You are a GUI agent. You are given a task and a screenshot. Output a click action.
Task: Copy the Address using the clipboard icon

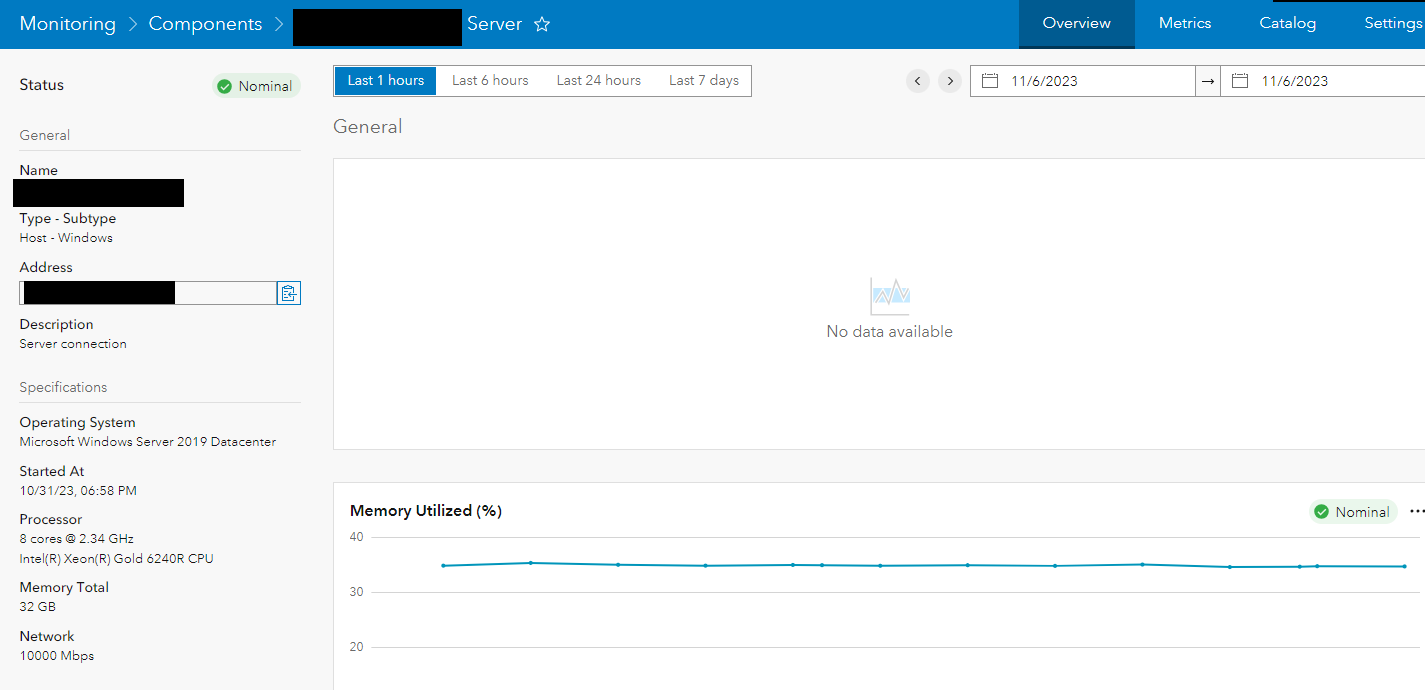[289, 292]
